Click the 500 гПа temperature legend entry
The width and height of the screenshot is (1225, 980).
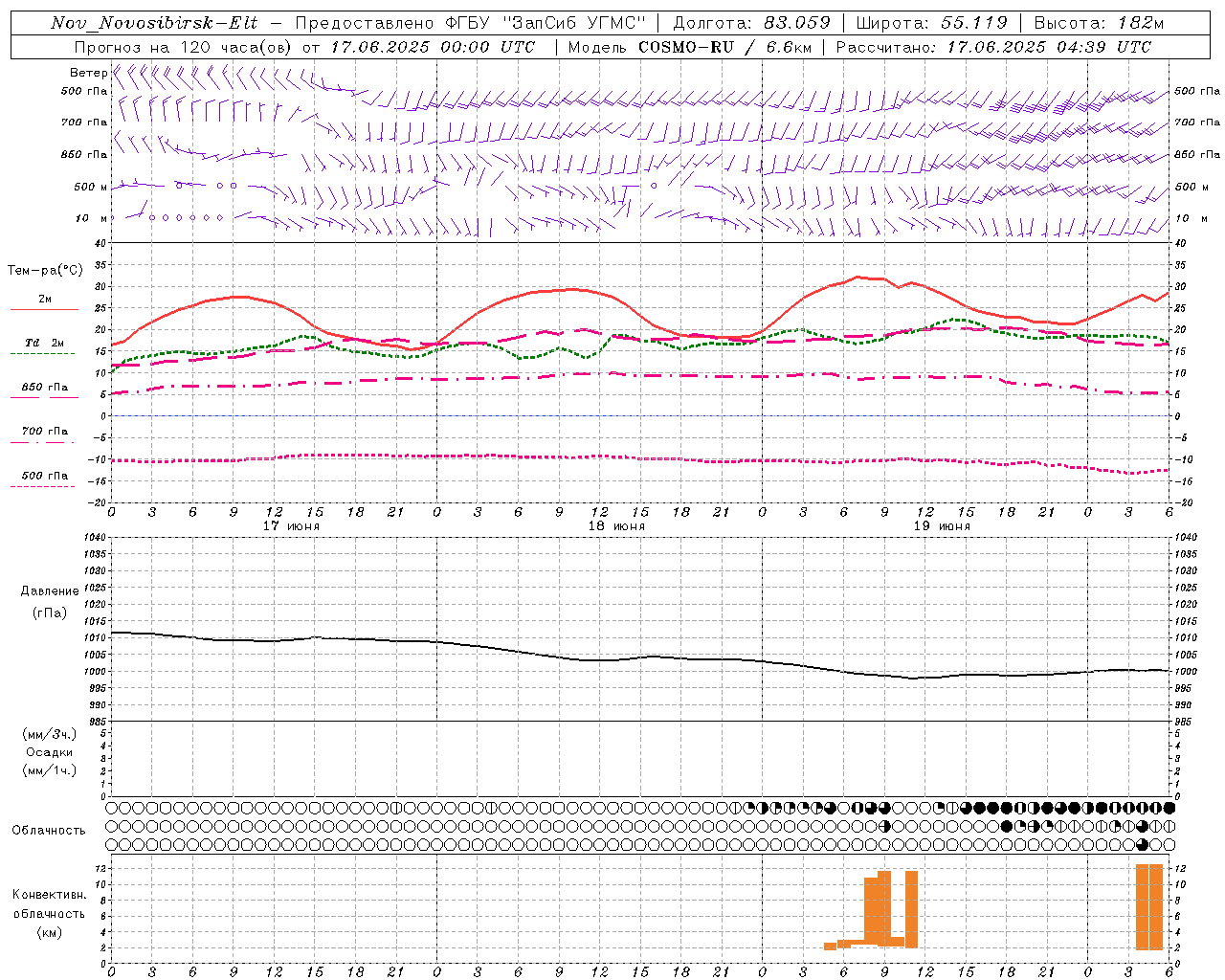pos(44,476)
